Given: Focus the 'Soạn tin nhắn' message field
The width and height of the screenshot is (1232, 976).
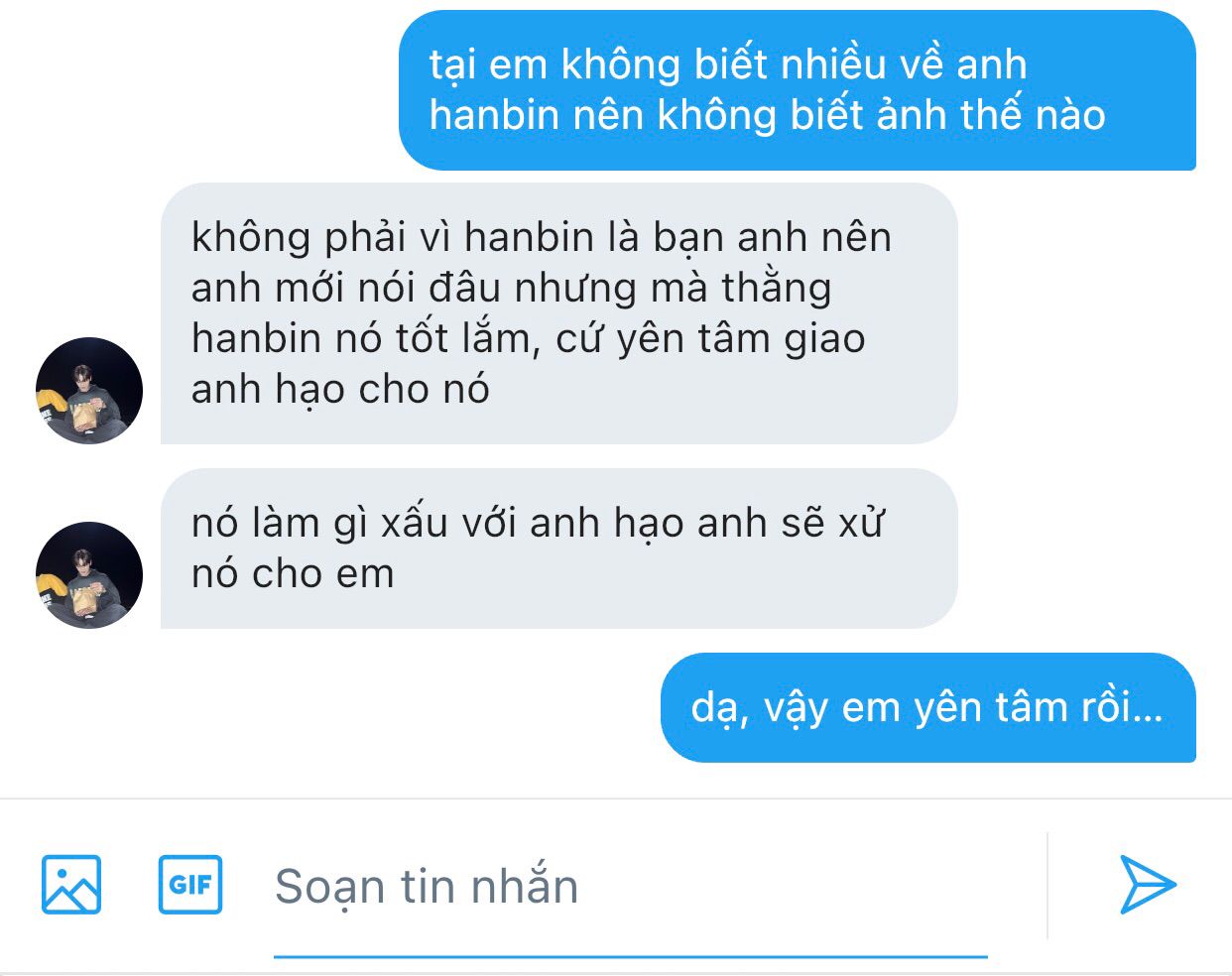Looking at the screenshot, I should [x=631, y=886].
